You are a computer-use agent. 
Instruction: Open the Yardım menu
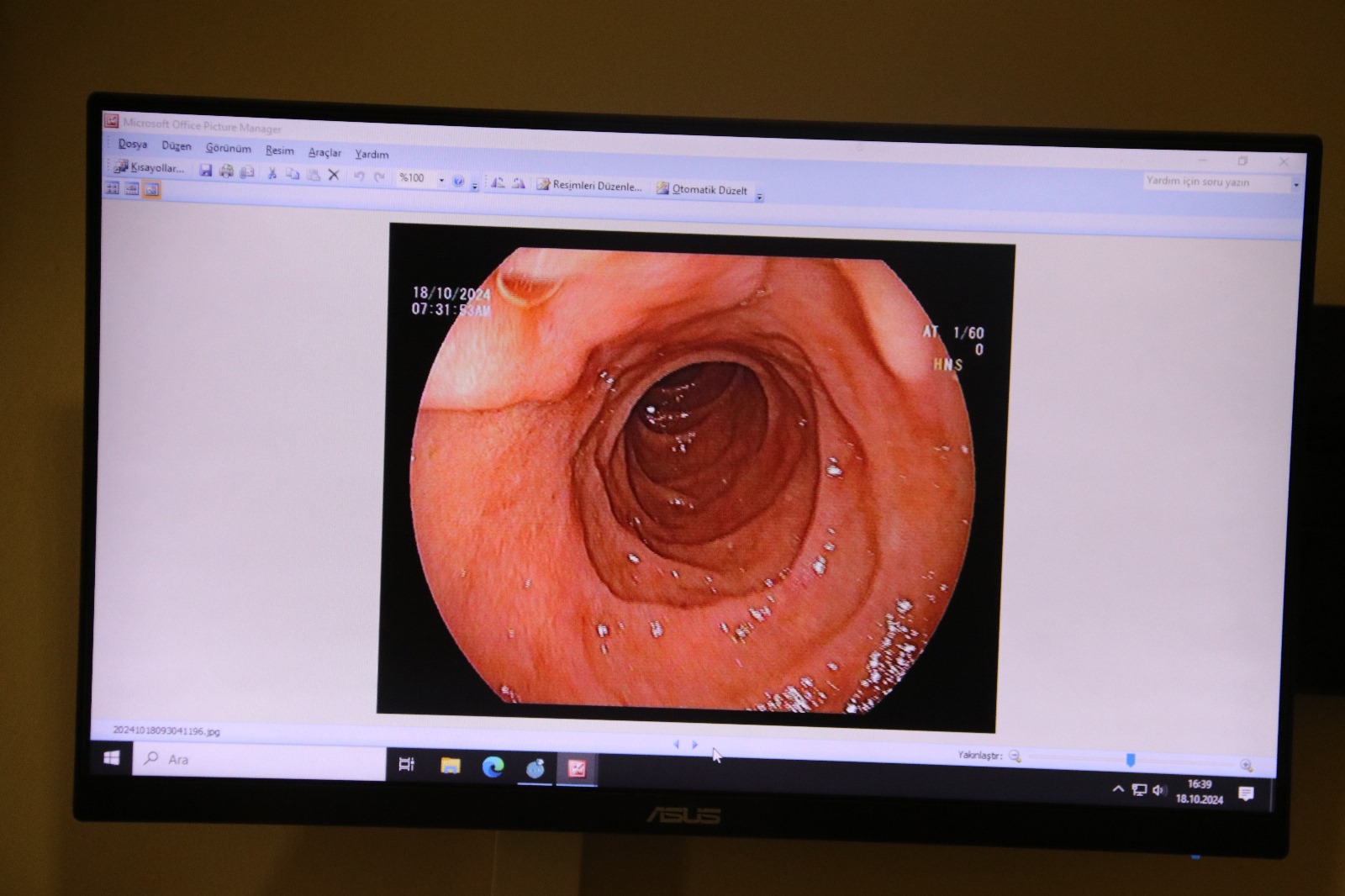click(372, 155)
